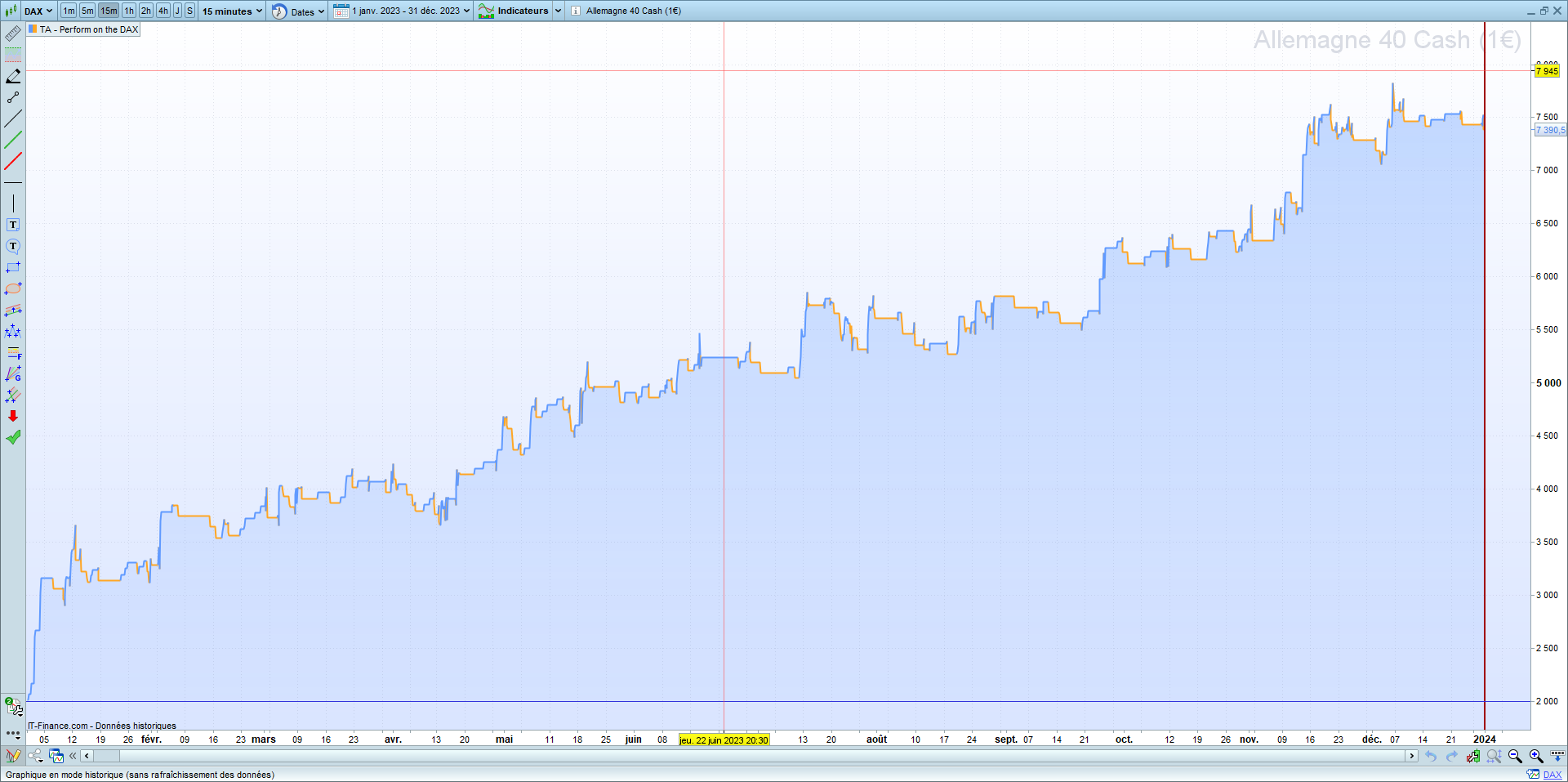The image size is (1568, 782).
Task: Select the ruler measuring tool
Action: (x=13, y=34)
